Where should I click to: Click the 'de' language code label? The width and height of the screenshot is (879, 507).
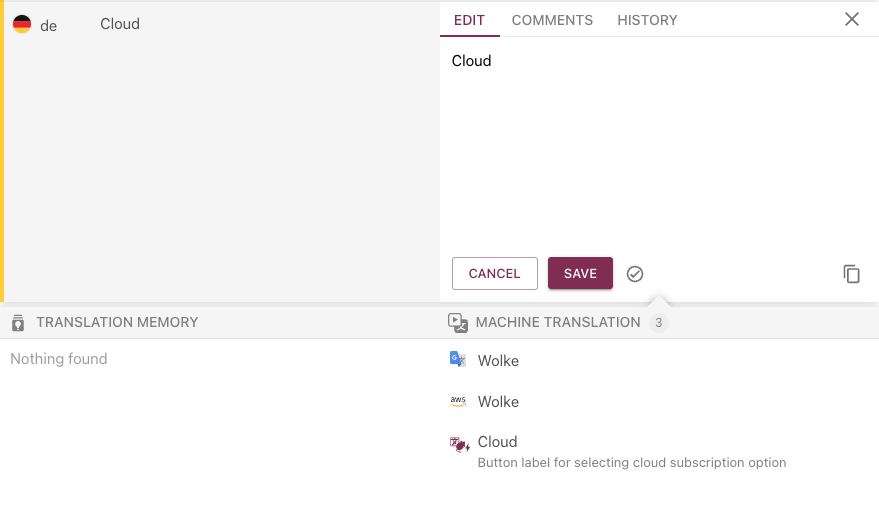click(x=48, y=26)
